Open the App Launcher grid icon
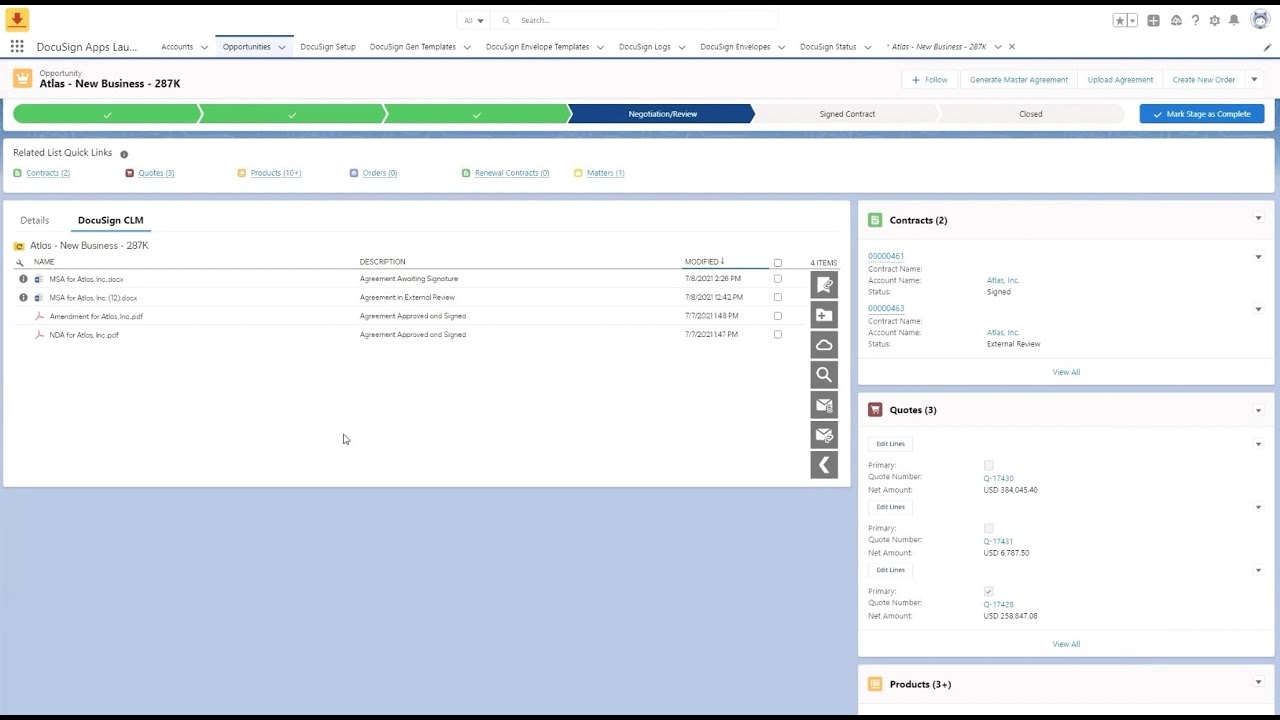 (17, 47)
